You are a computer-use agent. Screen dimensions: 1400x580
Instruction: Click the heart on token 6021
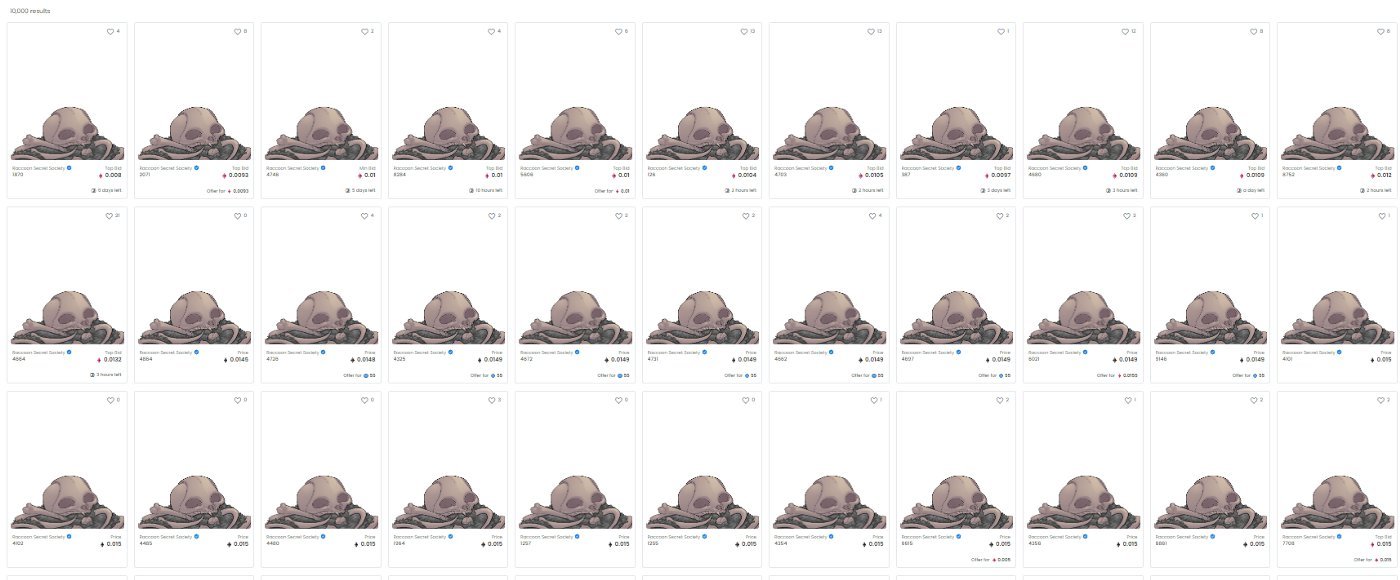[x=1127, y=216]
